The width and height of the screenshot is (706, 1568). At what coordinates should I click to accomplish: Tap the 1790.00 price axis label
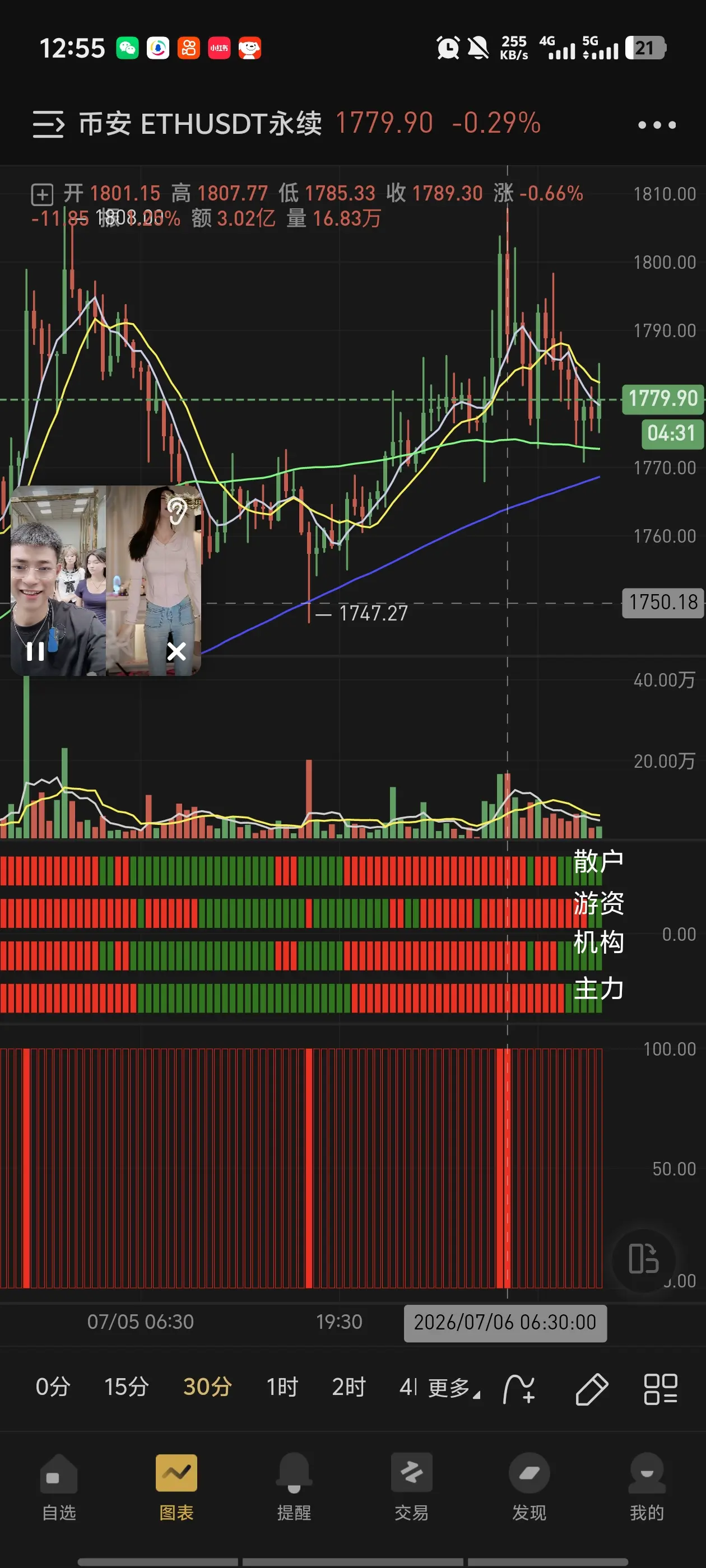(x=665, y=330)
